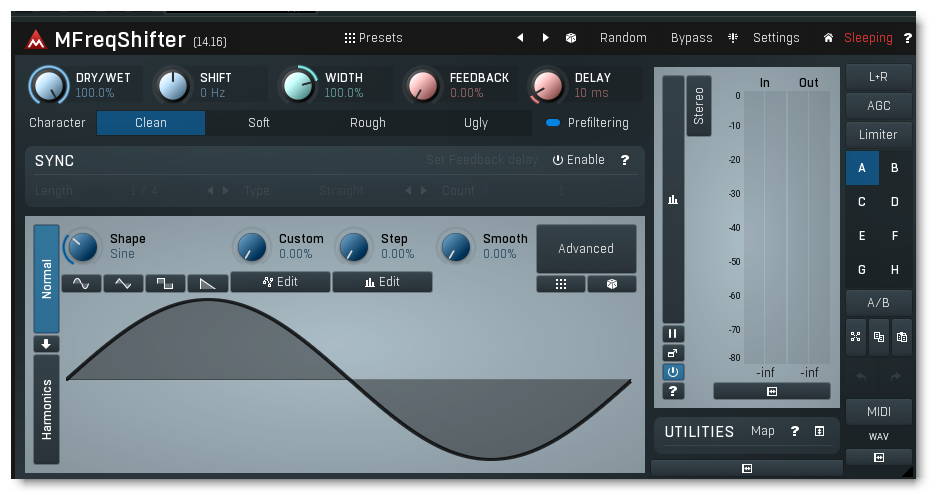Pop out the meter window icon
939x502 pixels.
point(673,353)
